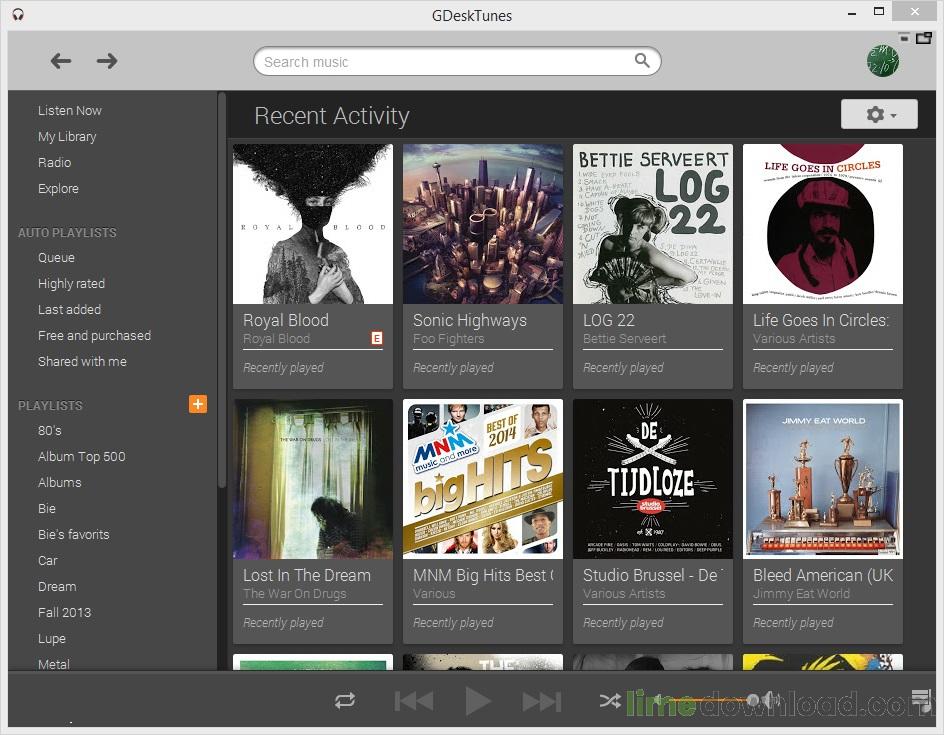Click the Search music field
The image size is (944, 735).
[445, 62]
